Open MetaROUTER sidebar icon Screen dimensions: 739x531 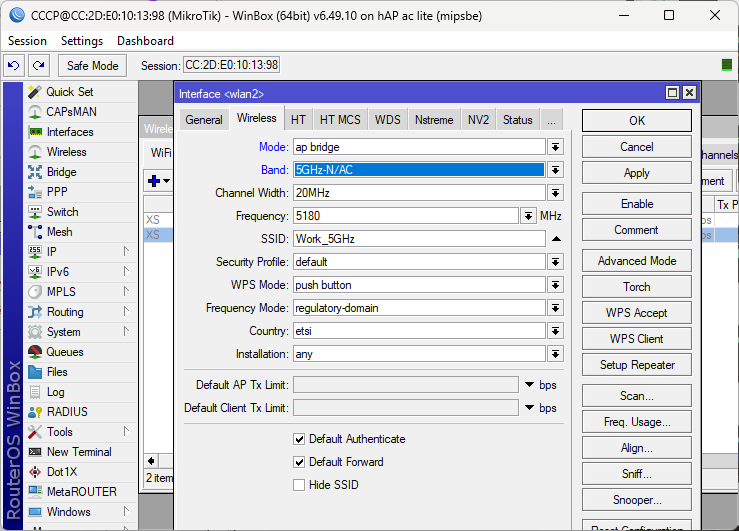[x=35, y=492]
